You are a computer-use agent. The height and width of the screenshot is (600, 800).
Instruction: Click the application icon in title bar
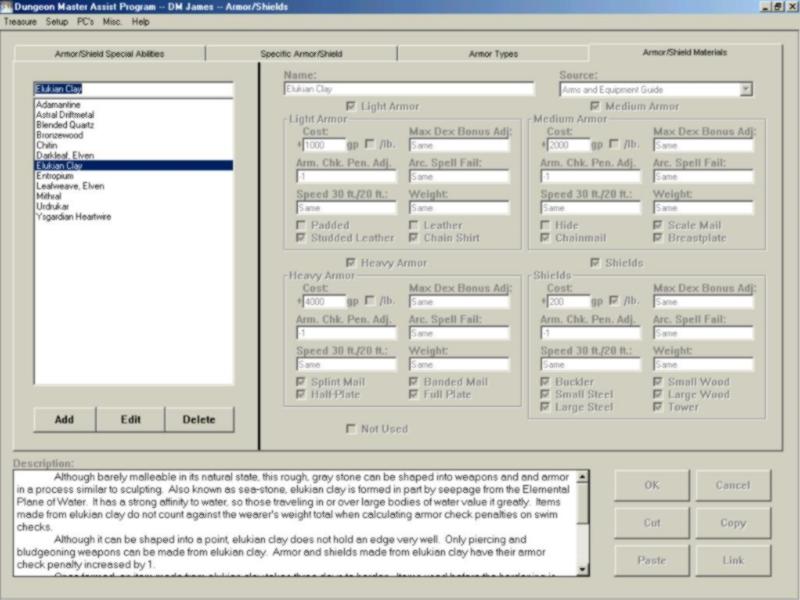click(8, 6)
